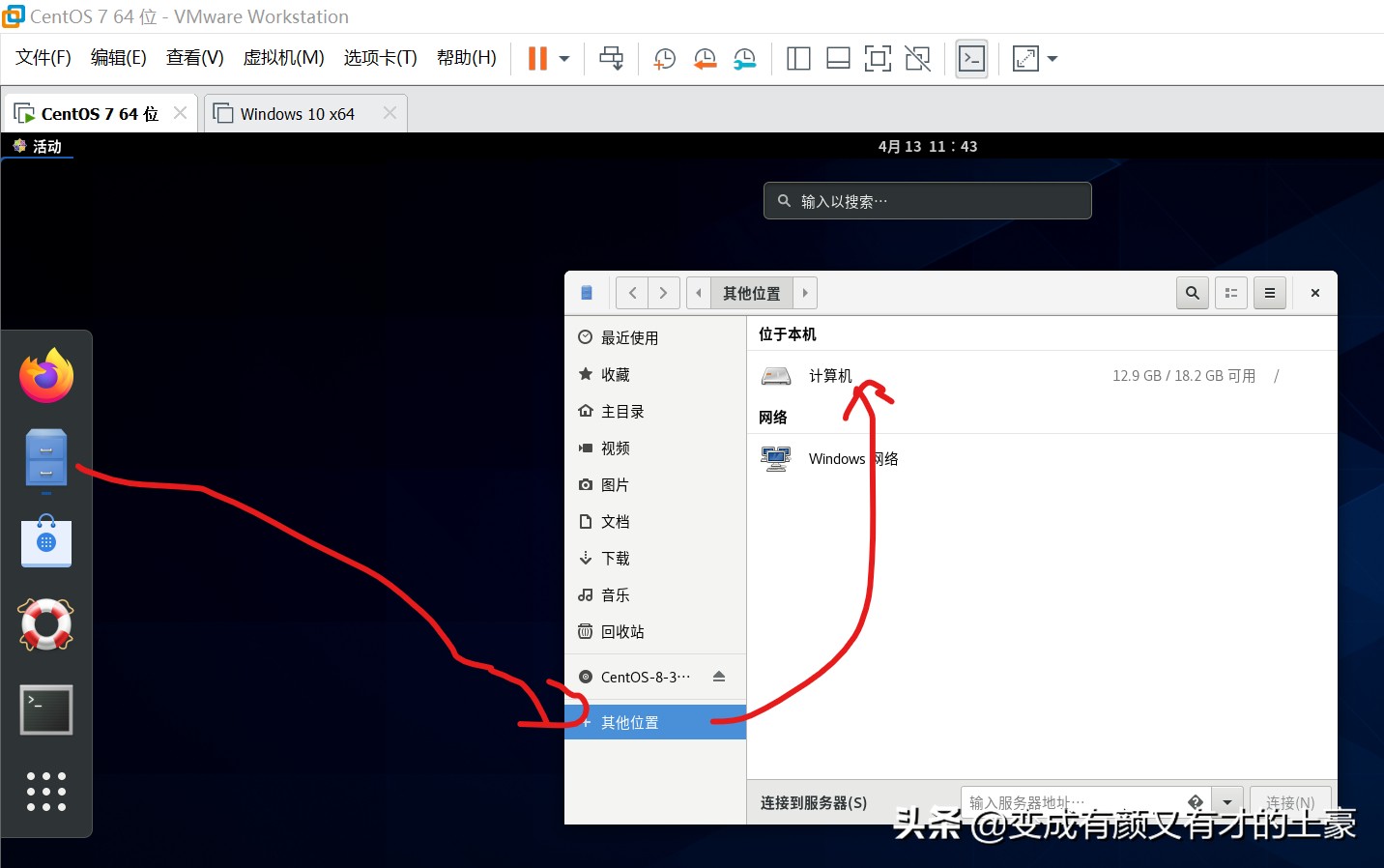Open Software store from the dock

(46, 541)
